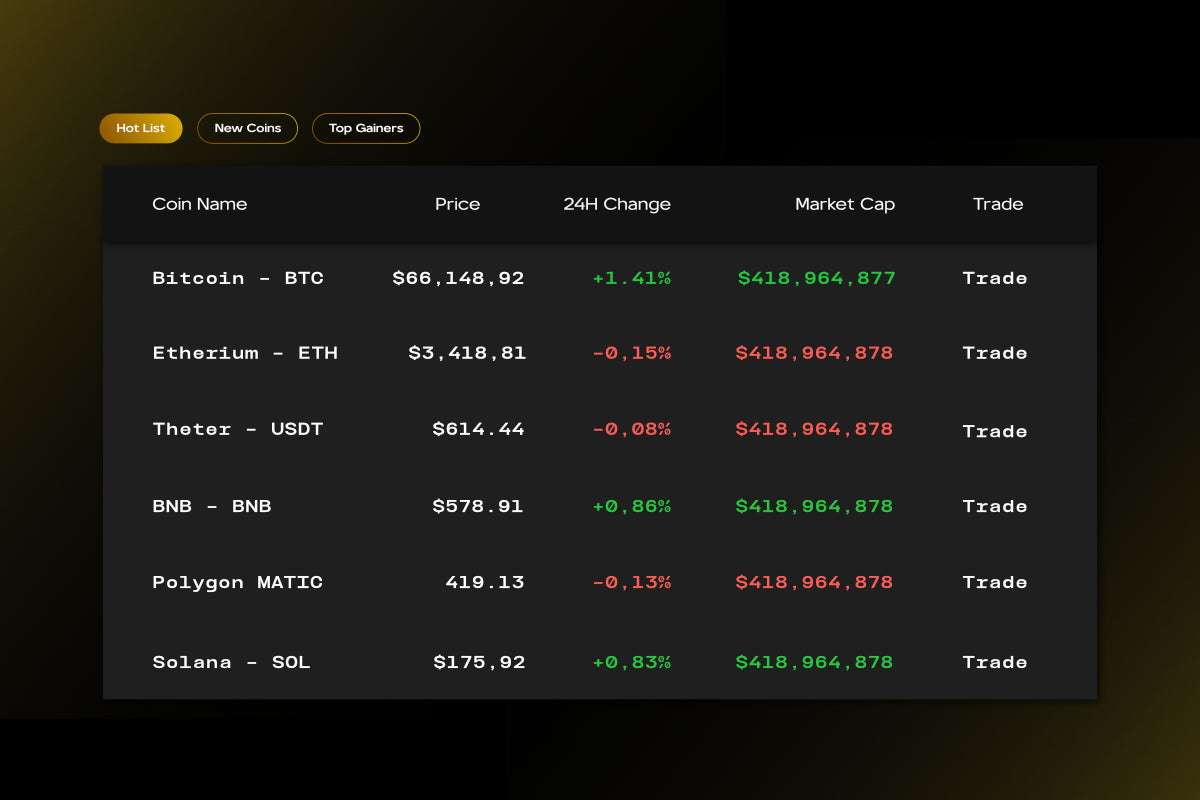Image resolution: width=1200 pixels, height=800 pixels.
Task: Select the Hot List tab
Action: (141, 128)
